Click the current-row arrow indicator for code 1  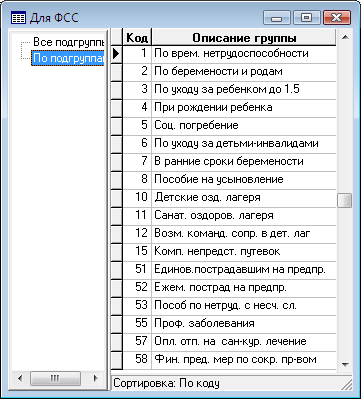(x=117, y=54)
